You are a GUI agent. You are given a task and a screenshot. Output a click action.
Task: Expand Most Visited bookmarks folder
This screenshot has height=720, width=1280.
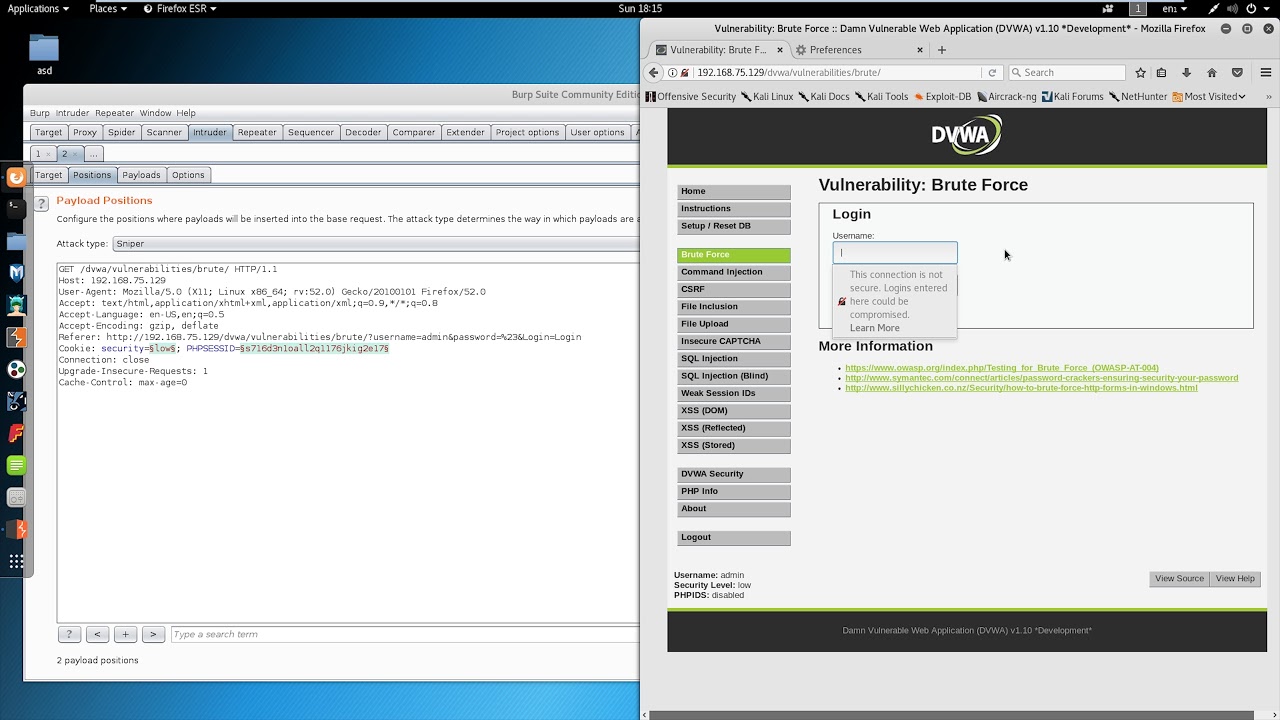pyautogui.click(x=1209, y=96)
